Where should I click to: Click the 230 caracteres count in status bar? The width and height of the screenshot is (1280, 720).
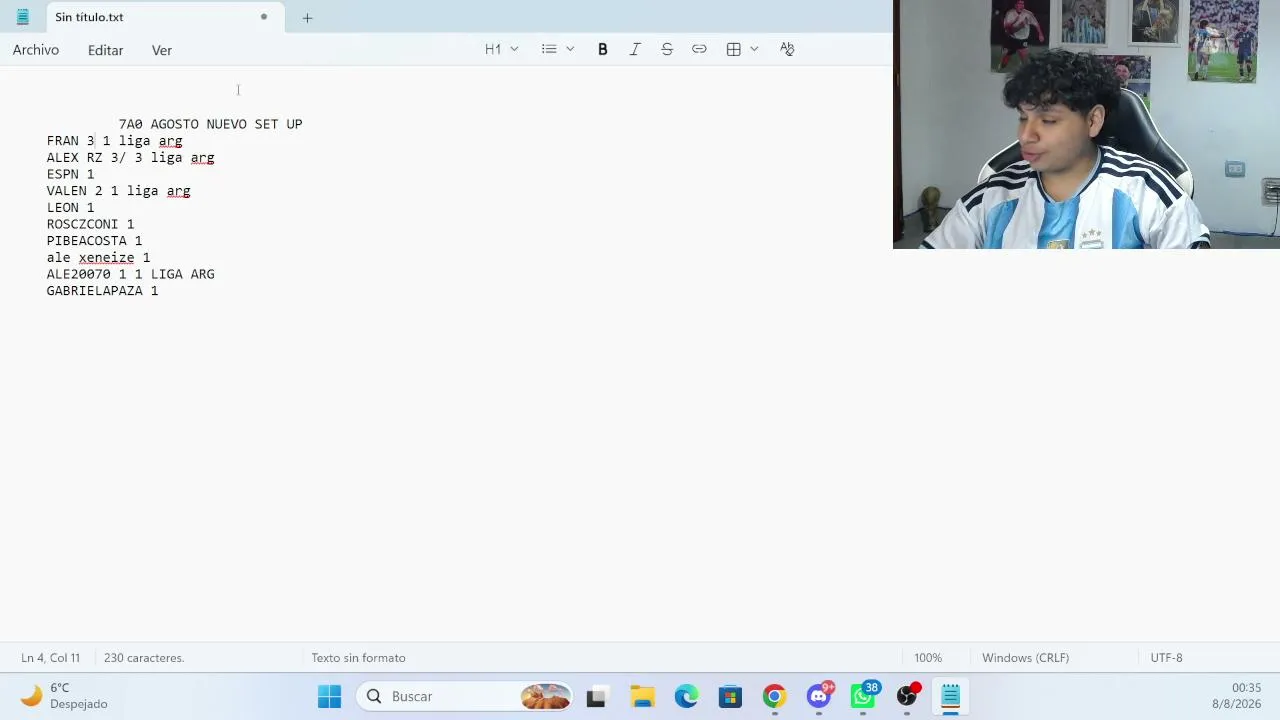(x=144, y=658)
